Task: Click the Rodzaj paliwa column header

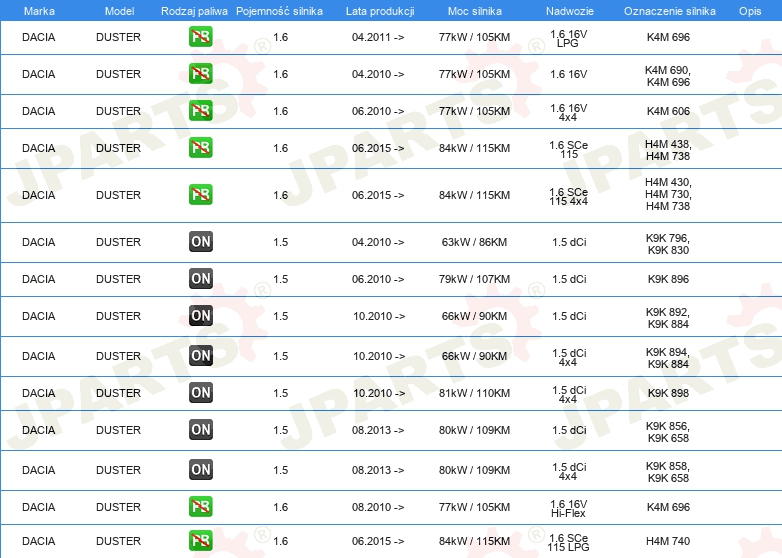Action: (x=194, y=11)
